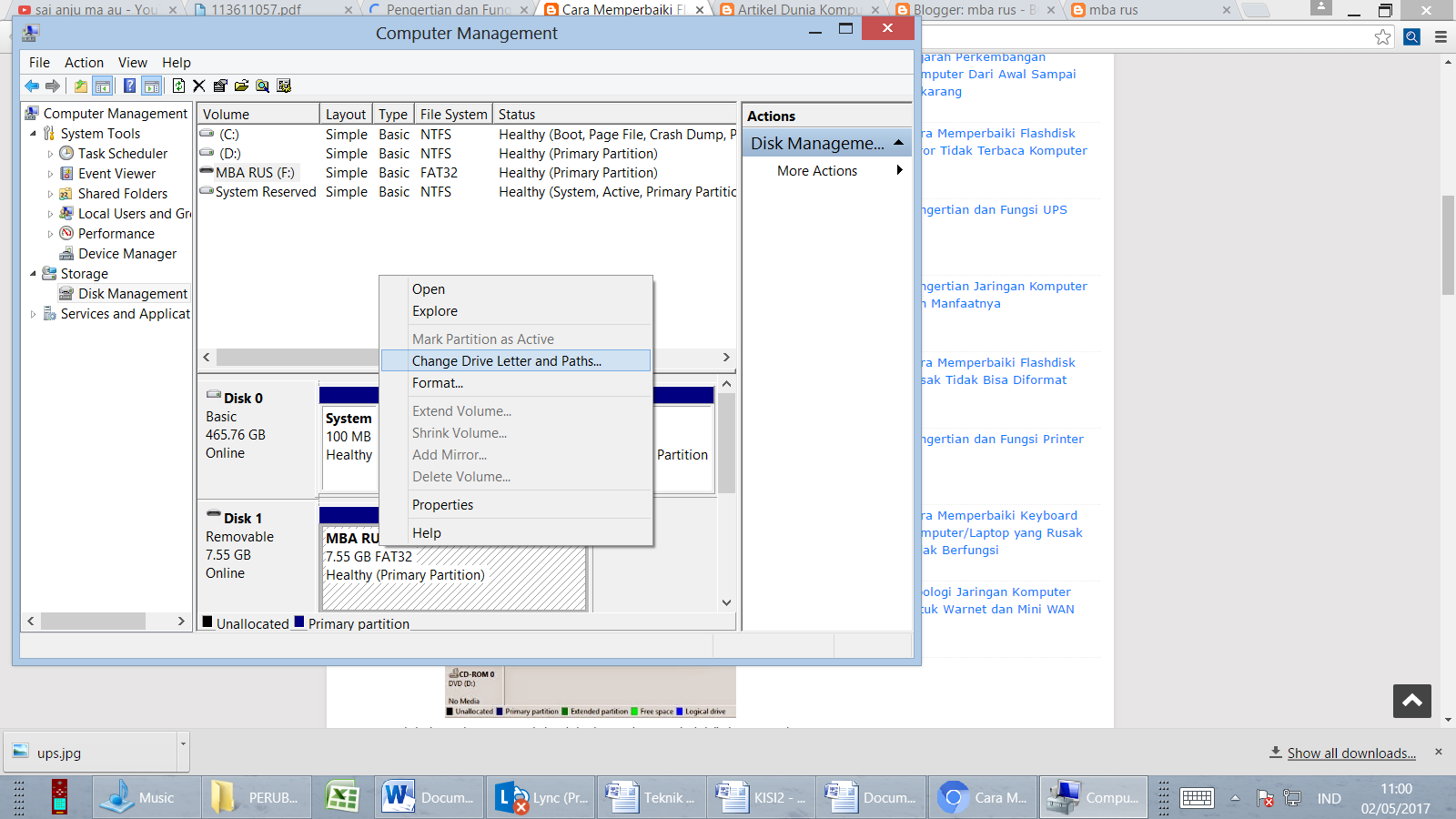Expand the Services and Applications node
Screen dimensions: 1456x819
(x=33, y=313)
